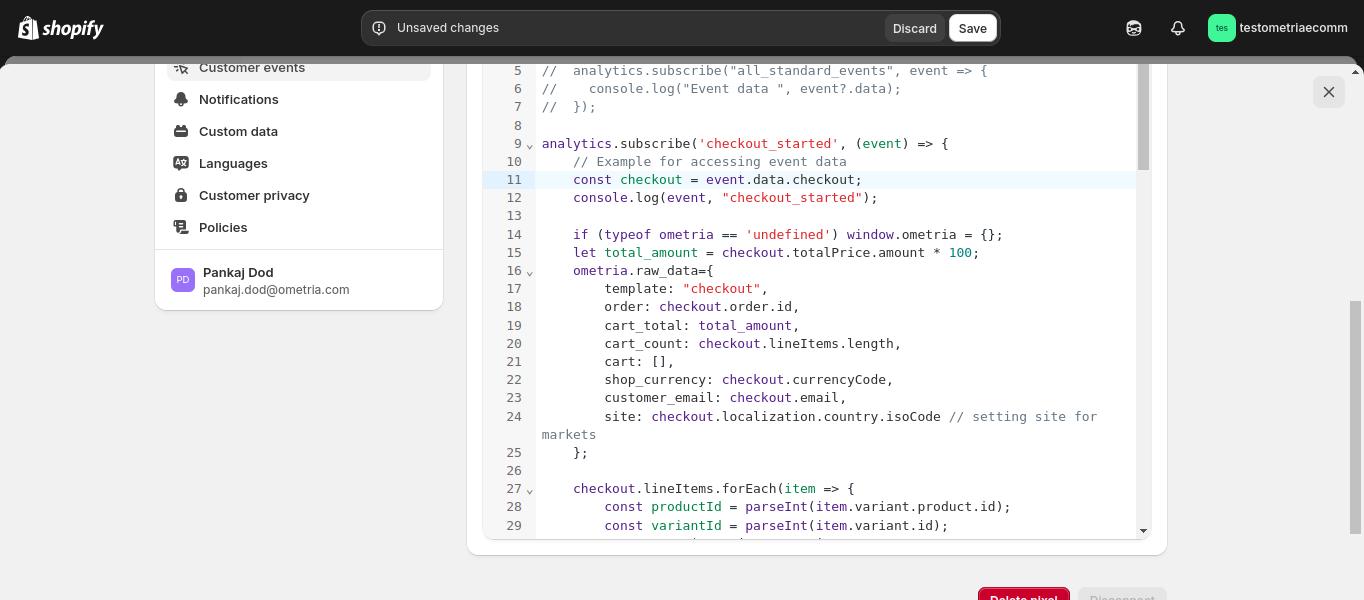Click line number 11 in the gutter
The height and width of the screenshot is (600, 1364).
[514, 180]
